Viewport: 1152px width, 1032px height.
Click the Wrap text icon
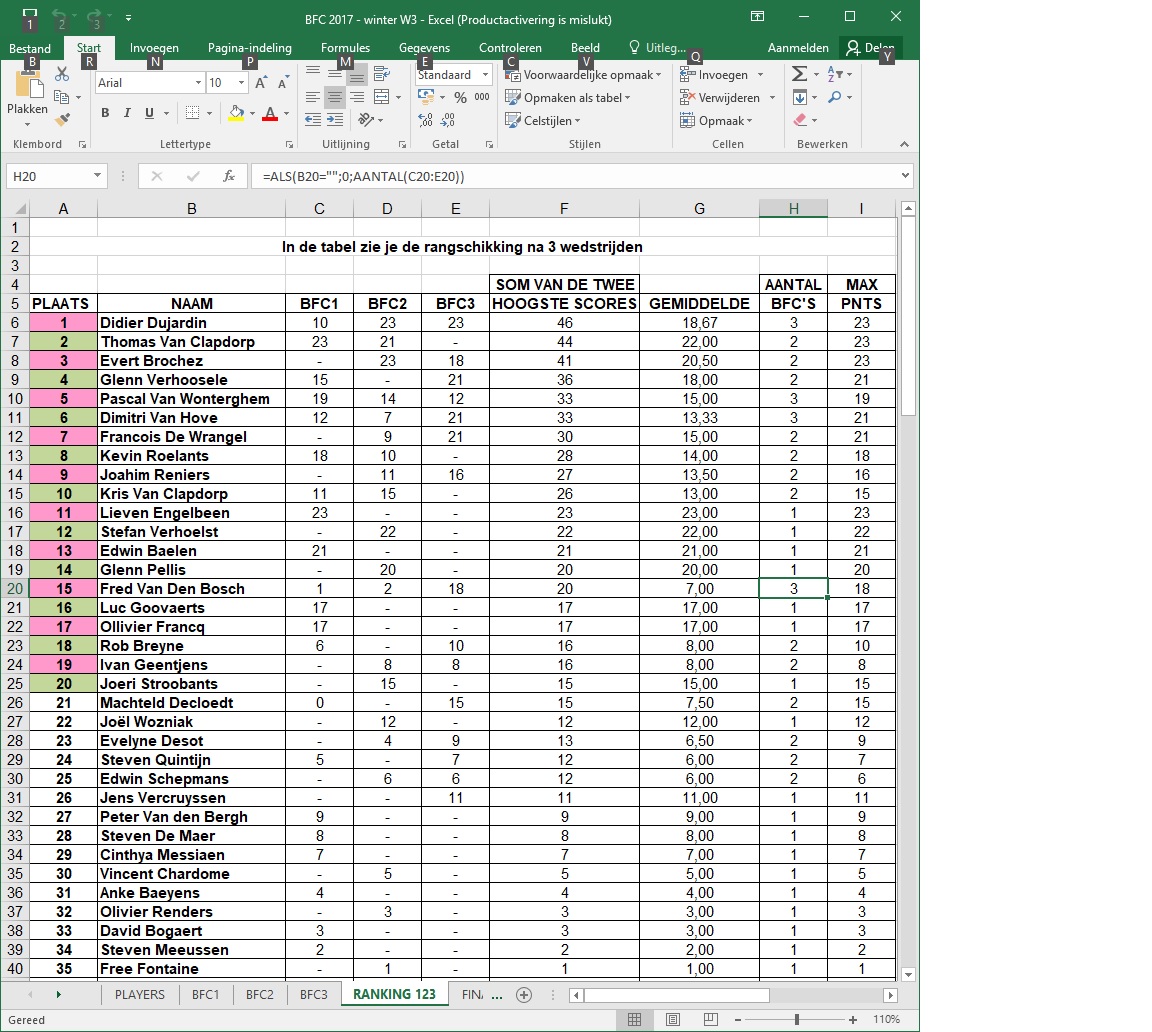(381, 74)
